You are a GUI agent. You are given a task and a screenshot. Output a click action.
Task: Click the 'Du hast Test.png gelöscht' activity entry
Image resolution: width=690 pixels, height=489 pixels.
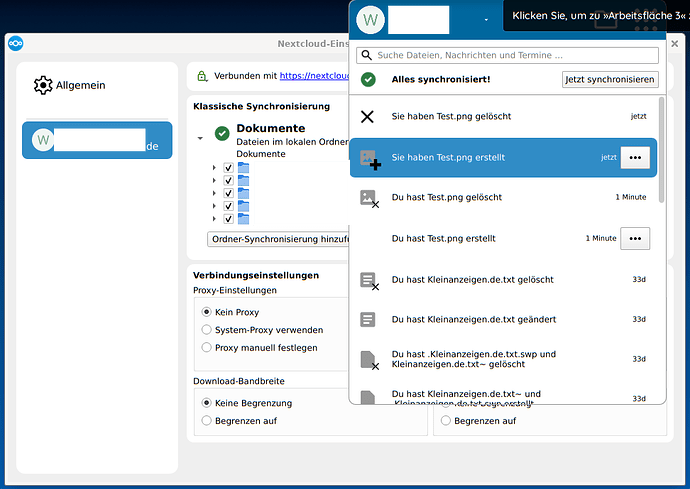point(503,197)
